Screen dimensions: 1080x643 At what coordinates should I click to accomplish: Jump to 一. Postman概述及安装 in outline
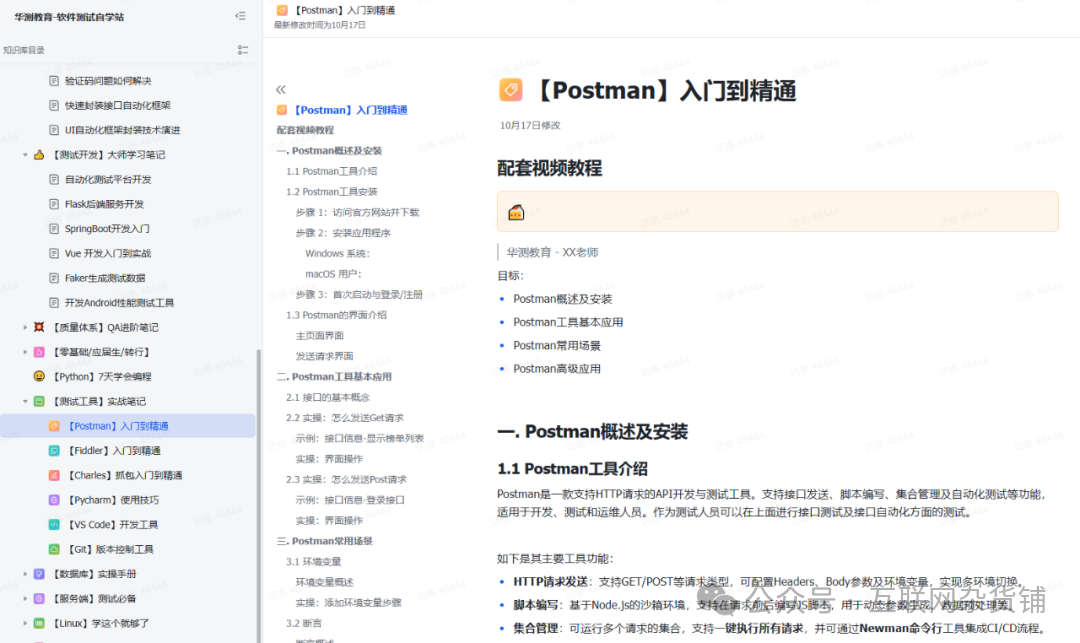(x=329, y=150)
